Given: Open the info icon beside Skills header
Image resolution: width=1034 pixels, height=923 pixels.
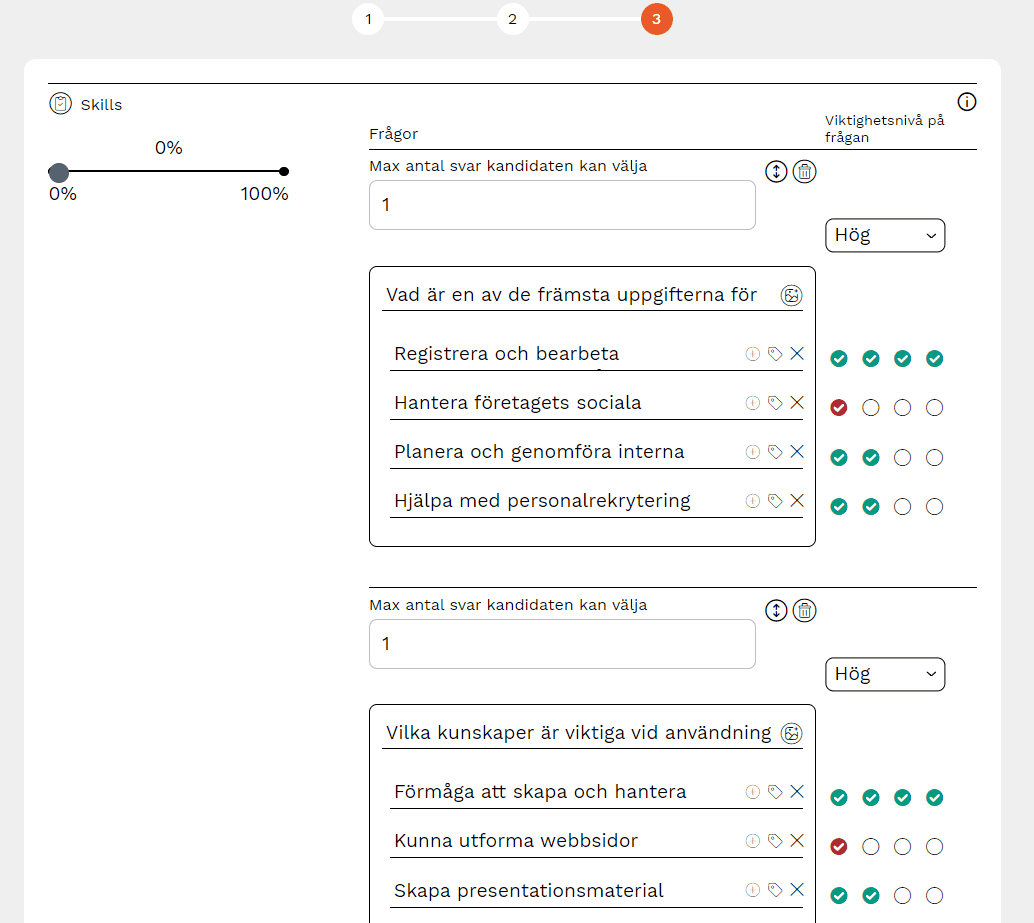Looking at the screenshot, I should 966,102.
